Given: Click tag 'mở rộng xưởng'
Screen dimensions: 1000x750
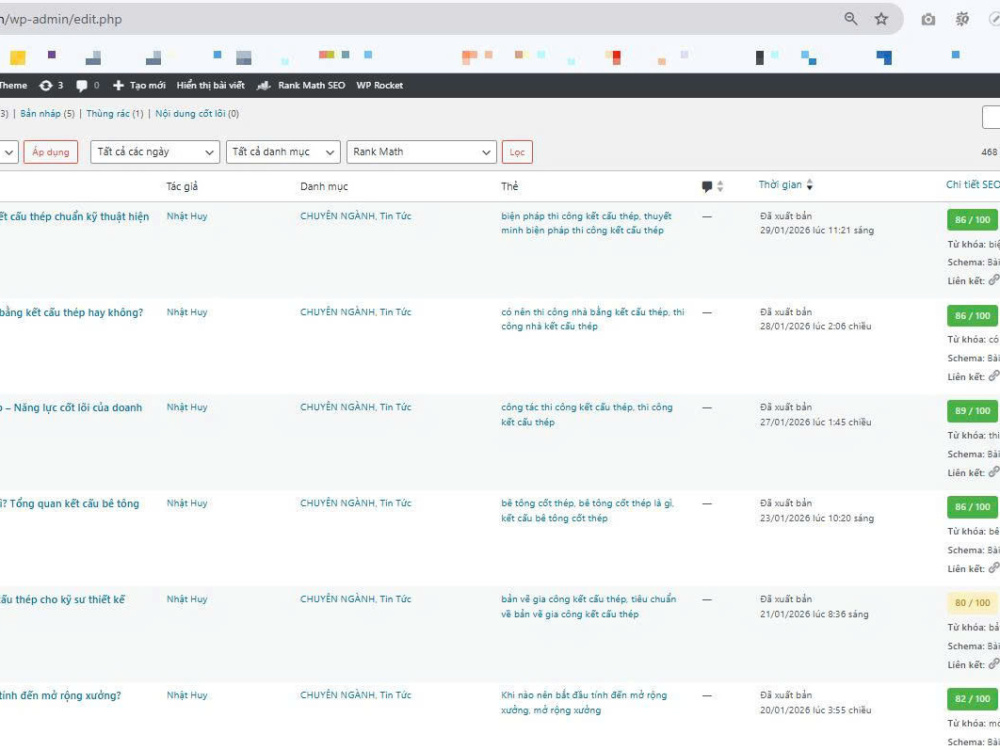Looking at the screenshot, I should point(568,710).
